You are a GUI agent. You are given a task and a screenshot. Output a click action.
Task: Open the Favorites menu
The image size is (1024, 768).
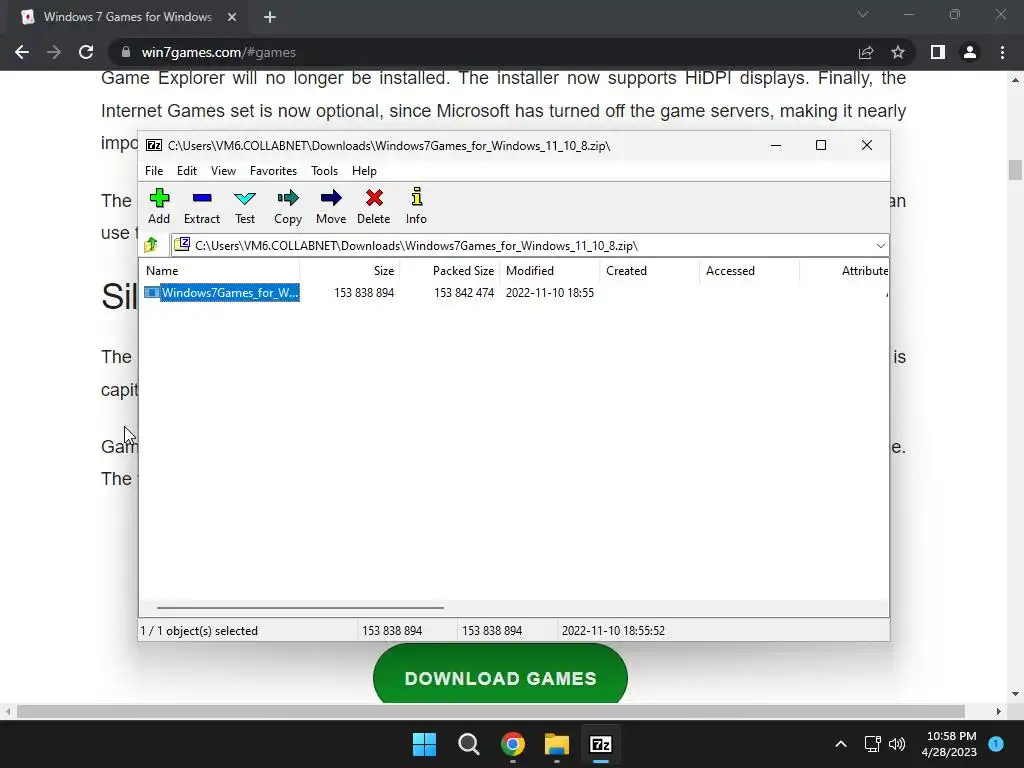(x=274, y=170)
